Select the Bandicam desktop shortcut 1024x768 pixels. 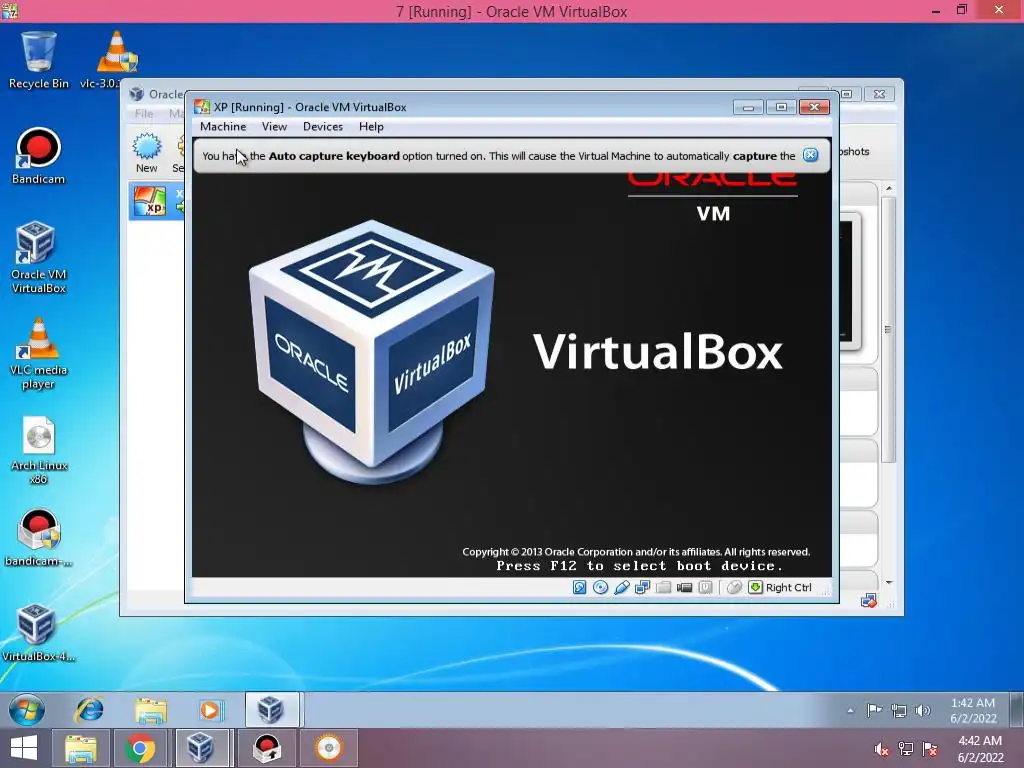point(39,155)
